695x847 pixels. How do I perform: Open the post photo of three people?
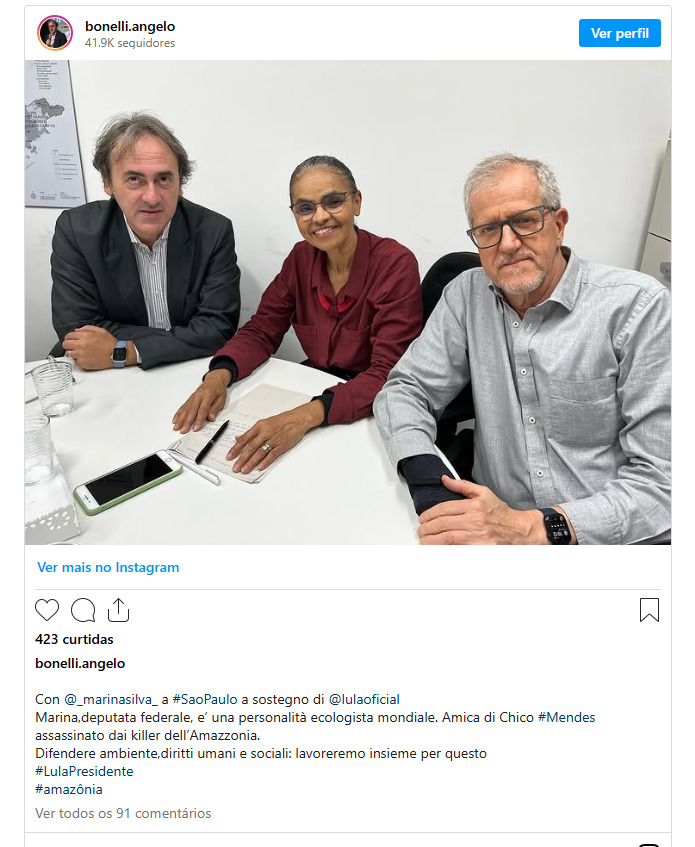348,302
